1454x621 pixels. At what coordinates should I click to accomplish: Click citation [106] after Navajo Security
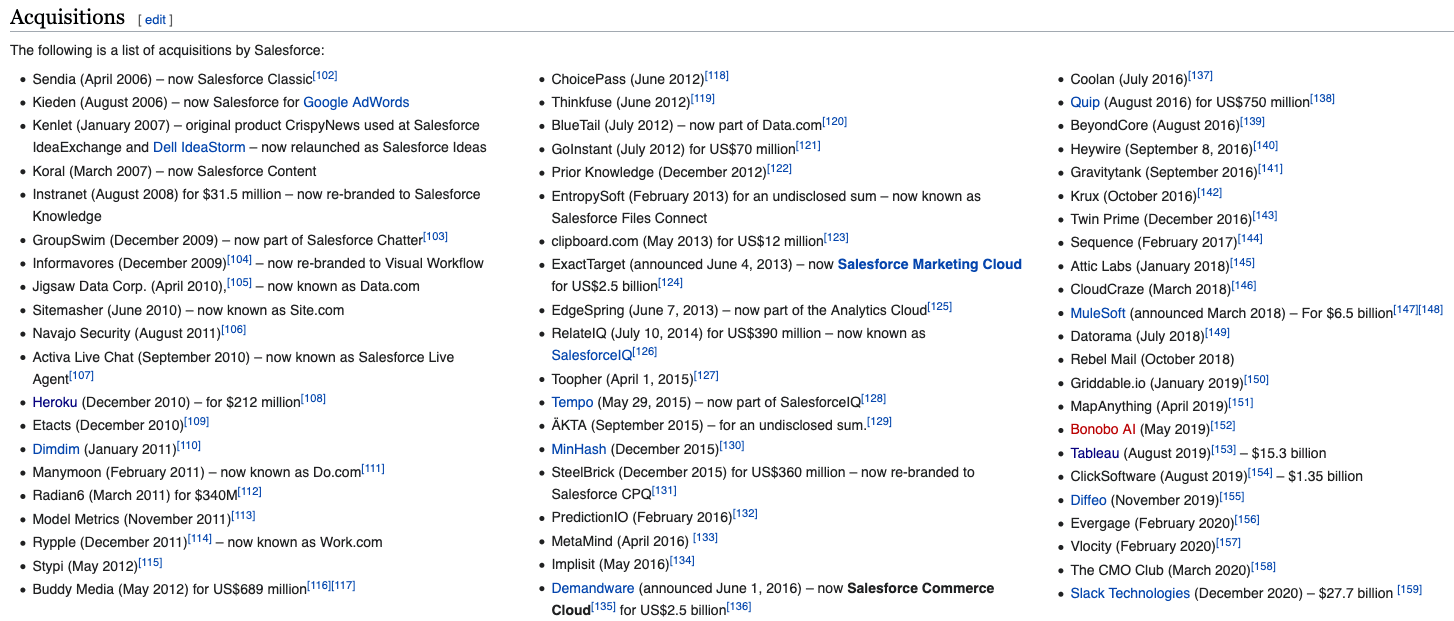(x=233, y=329)
